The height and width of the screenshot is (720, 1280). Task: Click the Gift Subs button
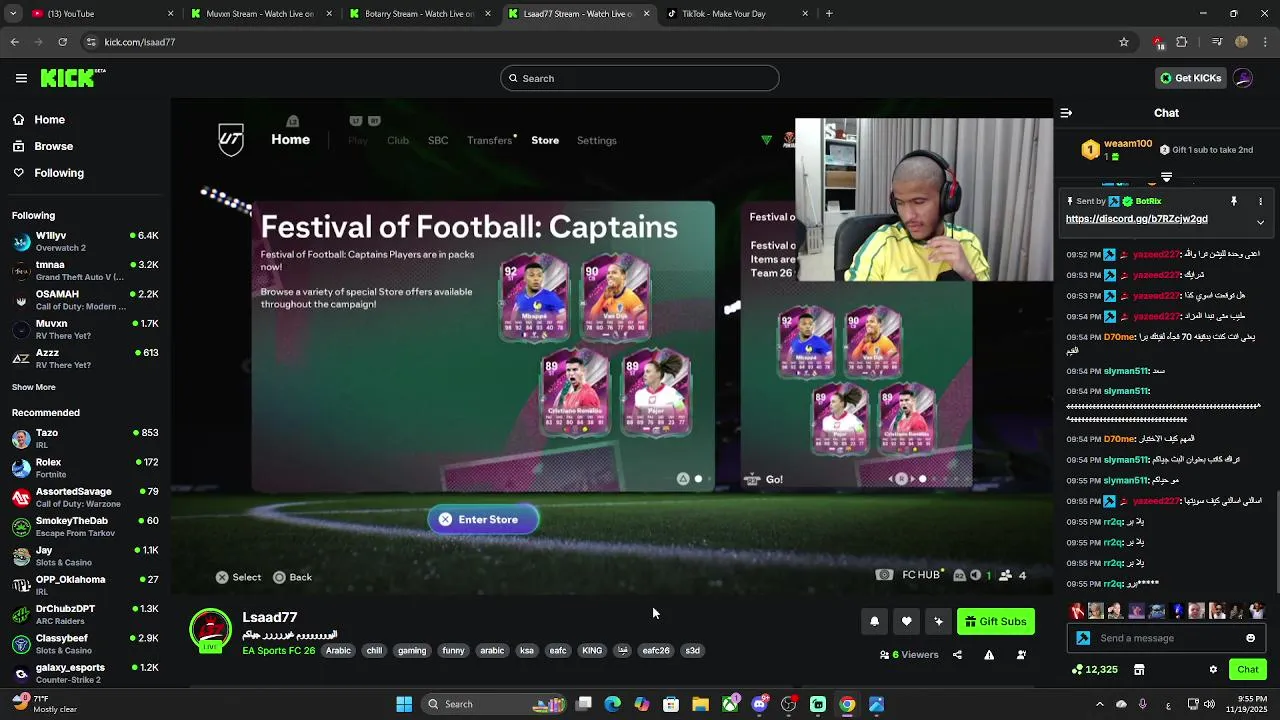coord(995,621)
